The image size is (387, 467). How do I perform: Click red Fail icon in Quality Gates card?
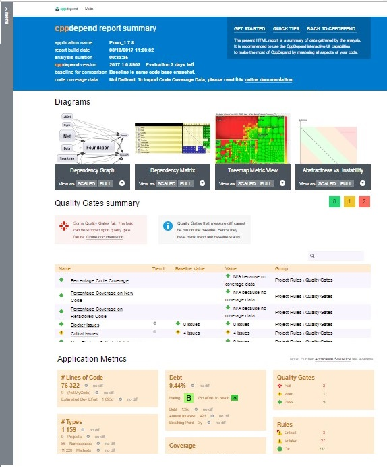[x=279, y=386]
